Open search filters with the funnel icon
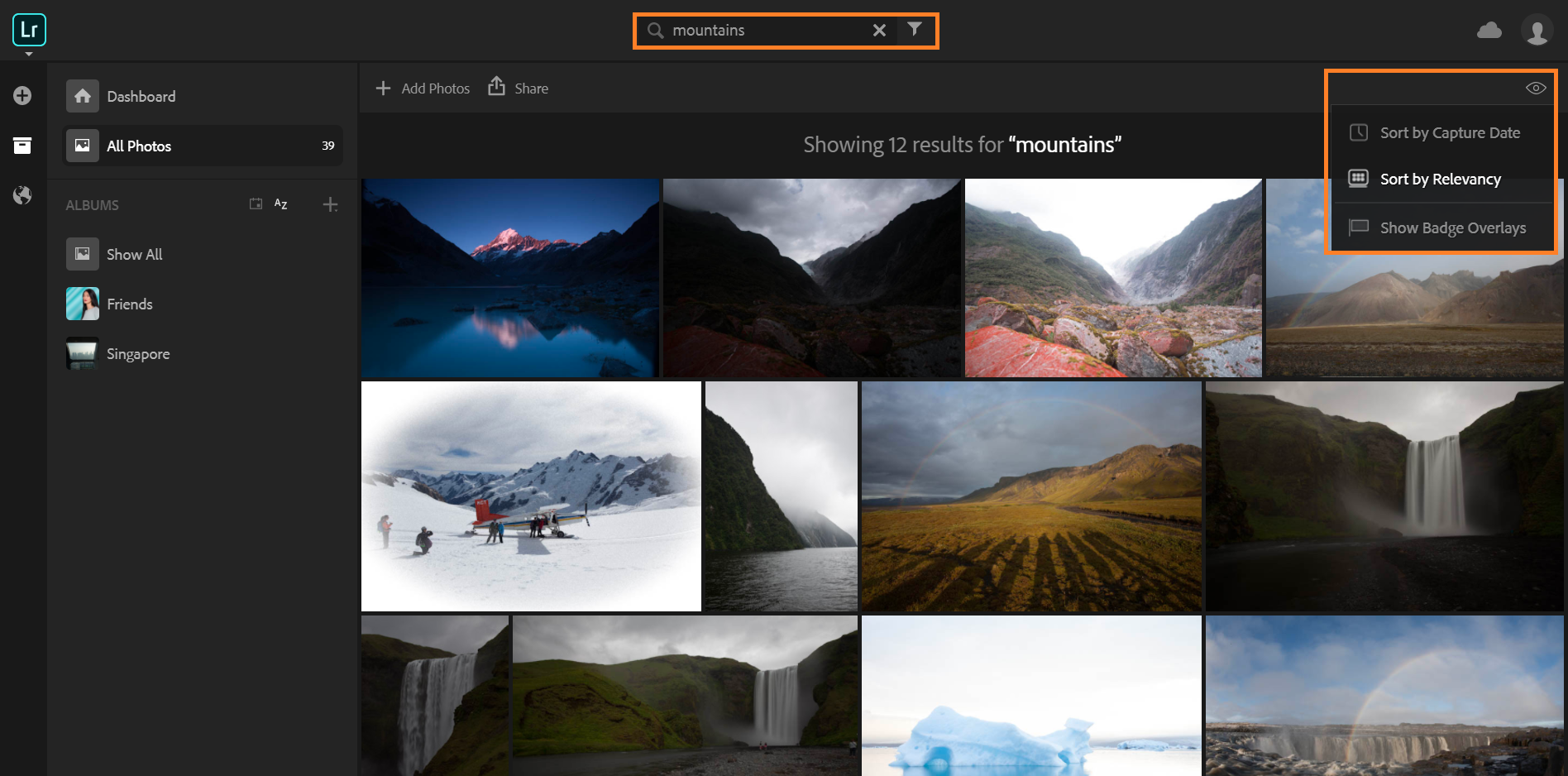The width and height of the screenshot is (1568, 776). (915, 30)
